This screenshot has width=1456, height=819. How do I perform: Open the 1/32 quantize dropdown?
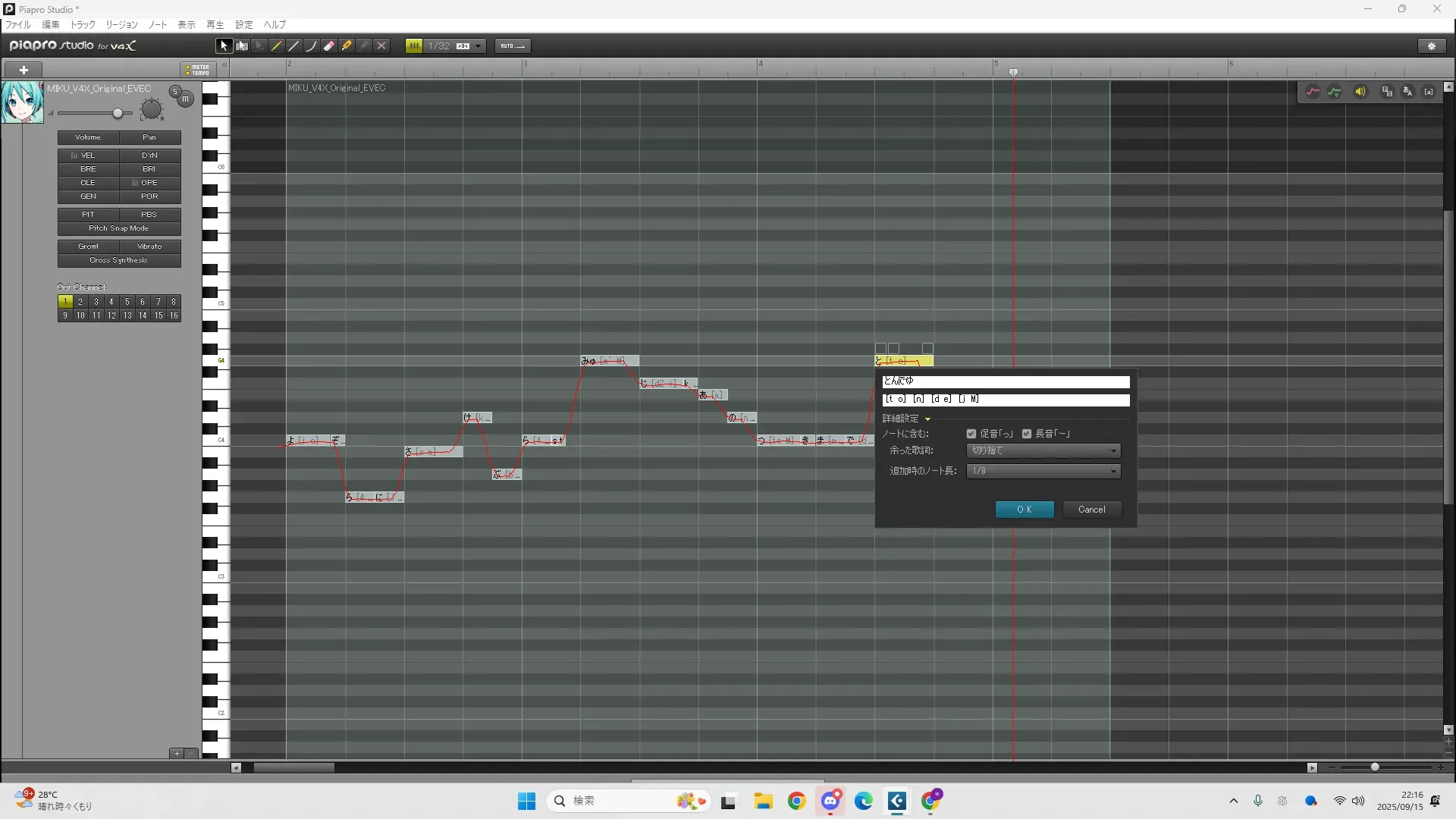coord(478,46)
